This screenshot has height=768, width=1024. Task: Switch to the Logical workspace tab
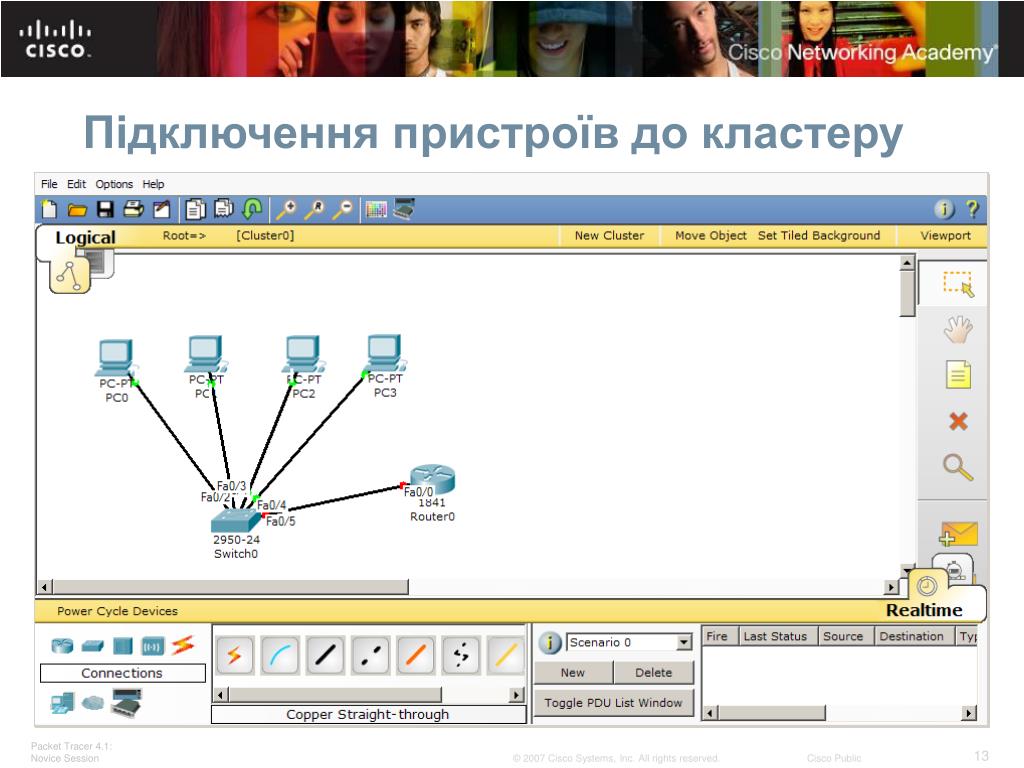(x=86, y=237)
